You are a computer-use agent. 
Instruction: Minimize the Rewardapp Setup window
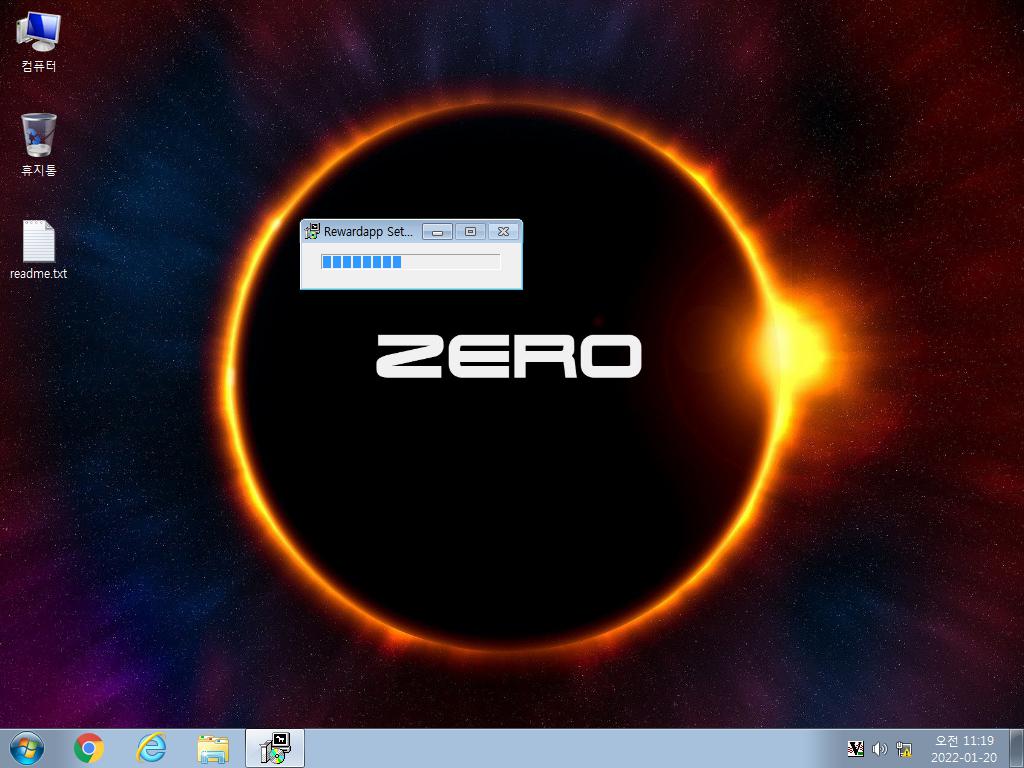pyautogui.click(x=438, y=231)
